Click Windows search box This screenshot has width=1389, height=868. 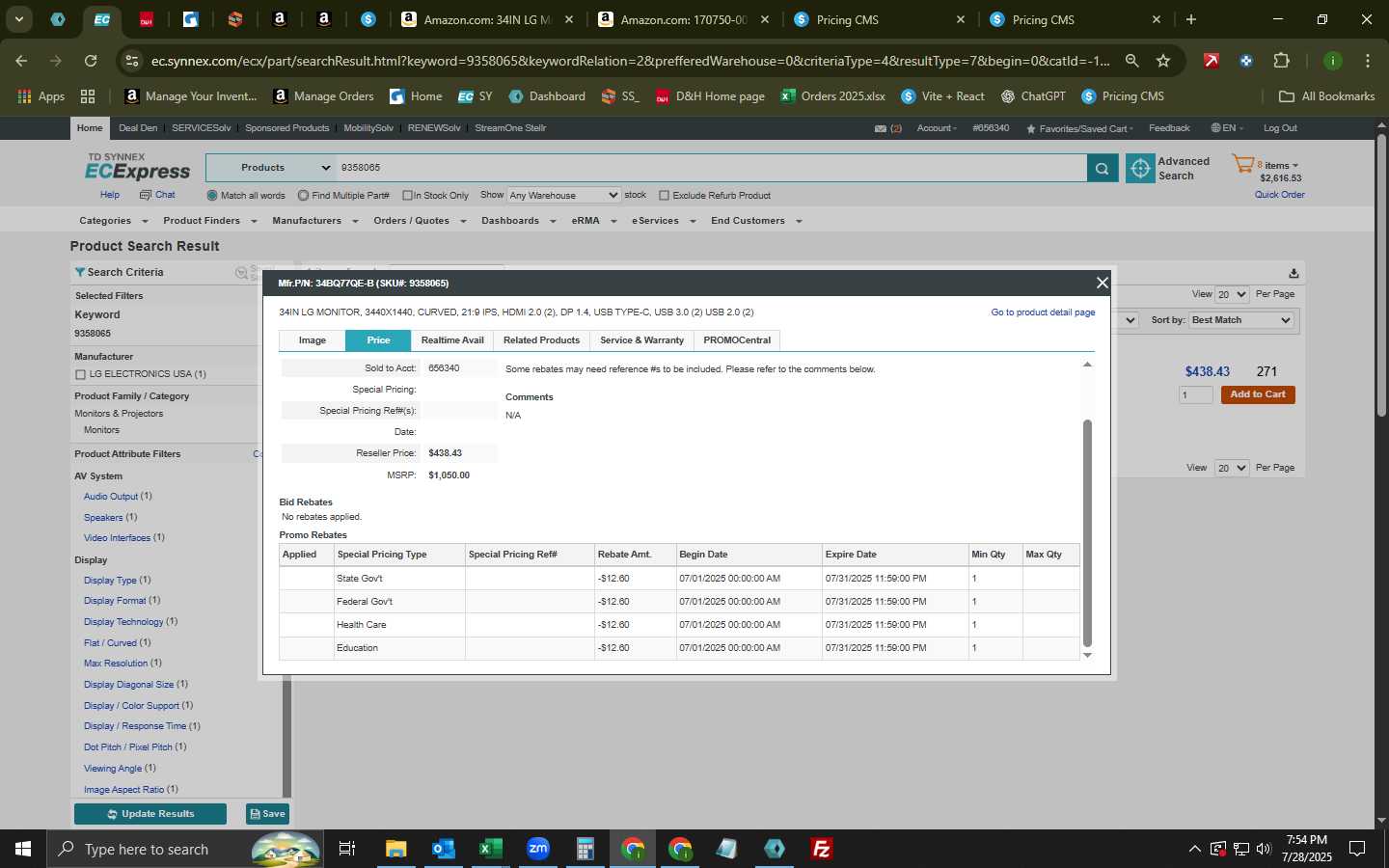pyautogui.click(x=183, y=849)
